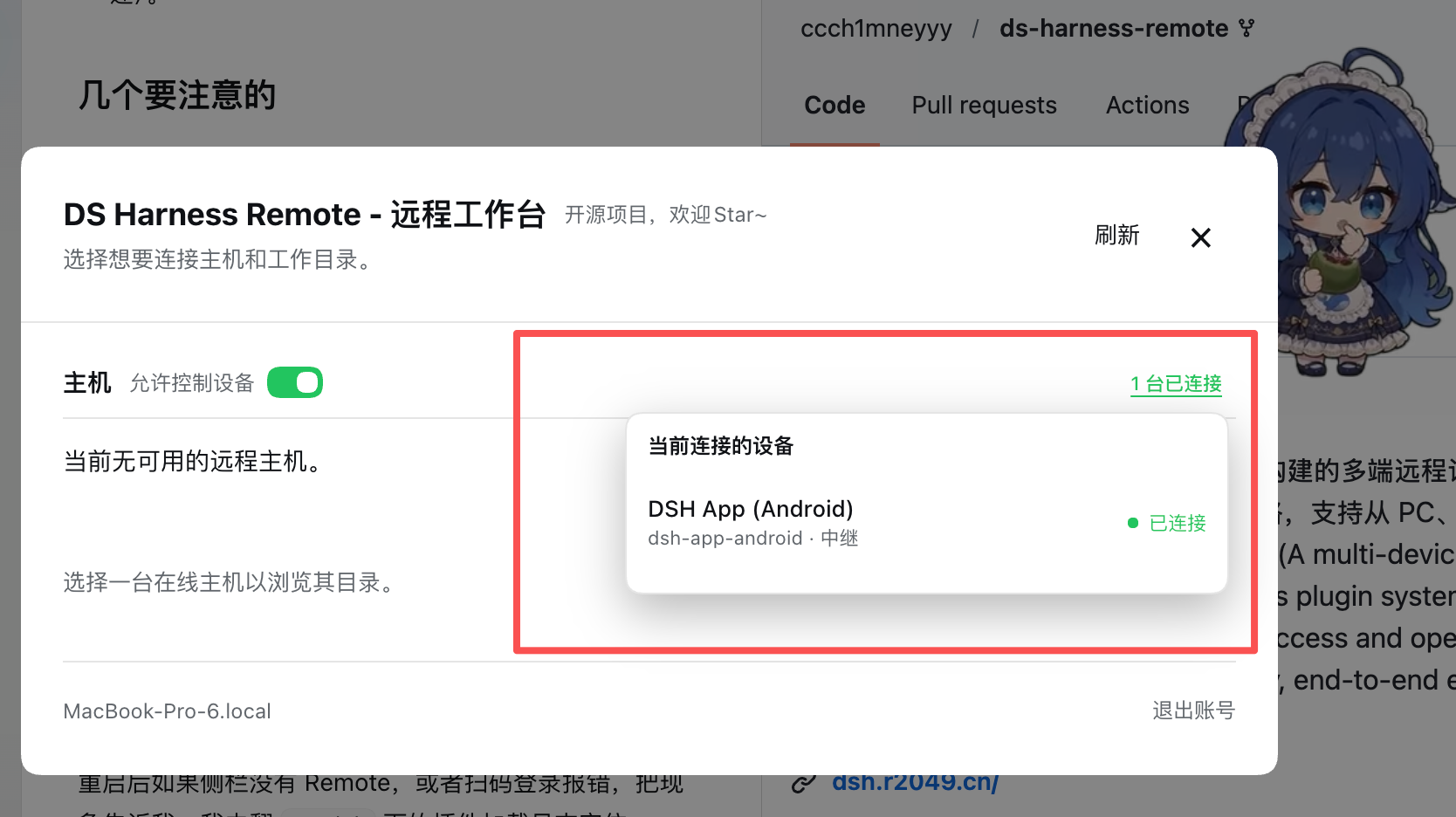
Task: Click 退出账号 to log out
Action: (1193, 711)
